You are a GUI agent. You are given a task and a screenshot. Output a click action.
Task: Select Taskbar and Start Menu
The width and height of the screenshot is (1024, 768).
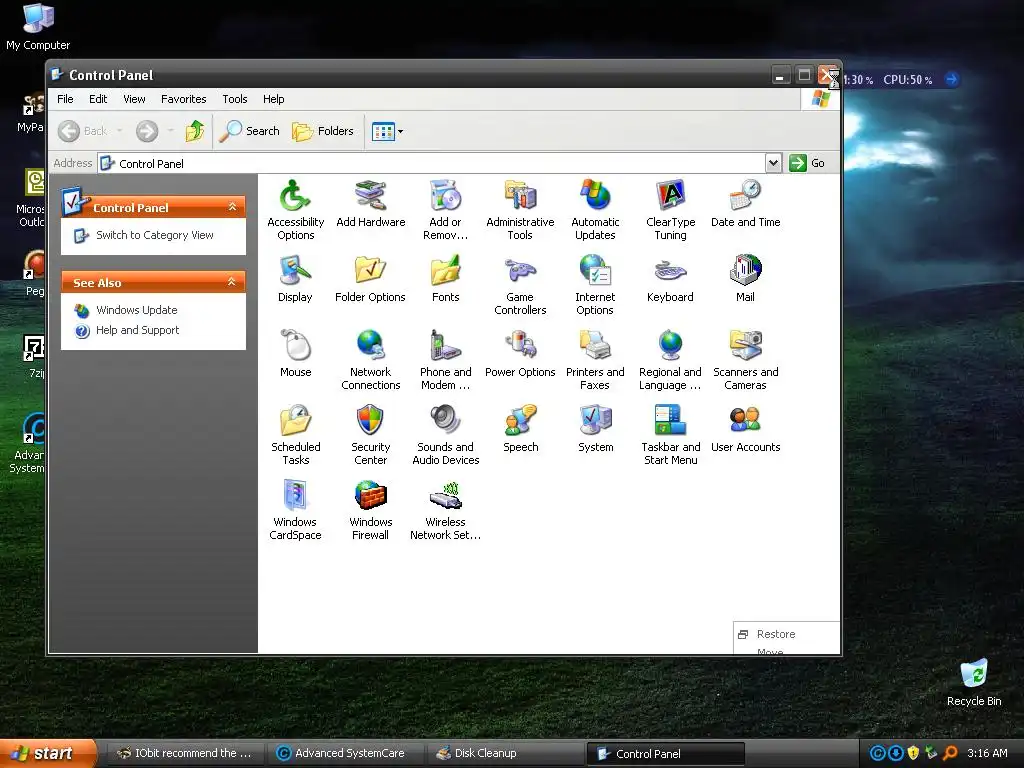click(x=670, y=434)
